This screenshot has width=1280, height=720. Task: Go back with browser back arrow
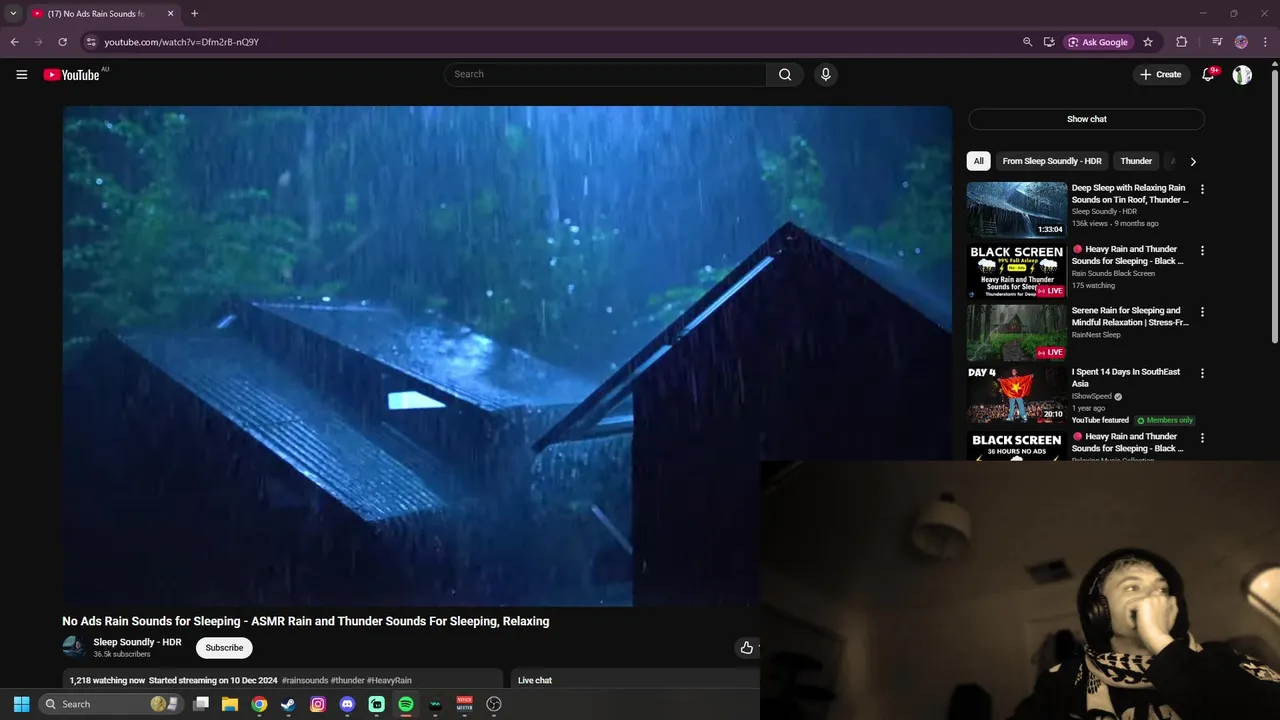coord(14,42)
